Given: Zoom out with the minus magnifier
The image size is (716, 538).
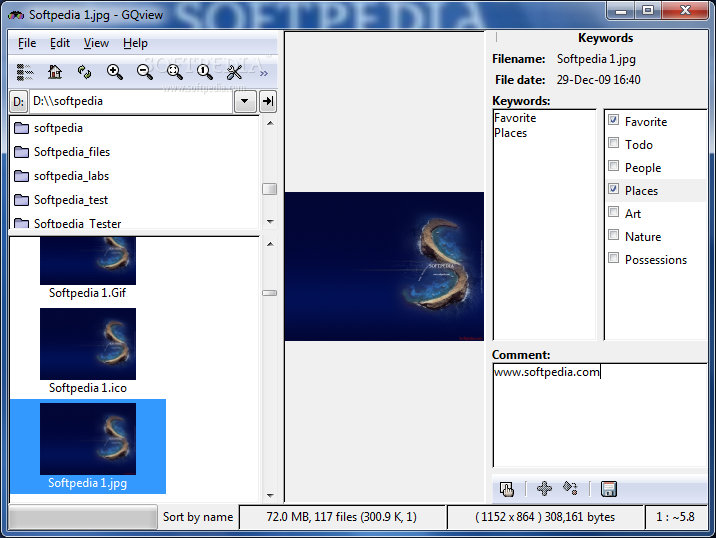Looking at the screenshot, I should (145, 72).
